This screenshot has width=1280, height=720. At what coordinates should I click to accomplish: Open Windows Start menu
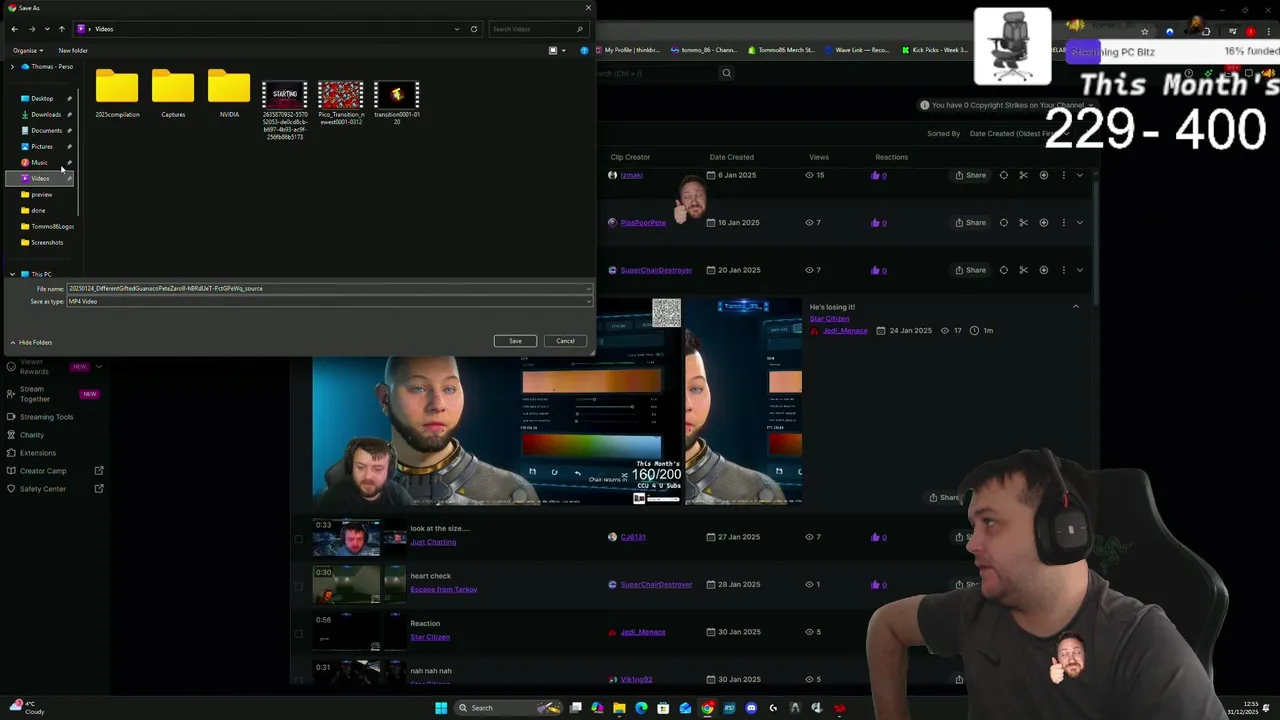click(441, 708)
